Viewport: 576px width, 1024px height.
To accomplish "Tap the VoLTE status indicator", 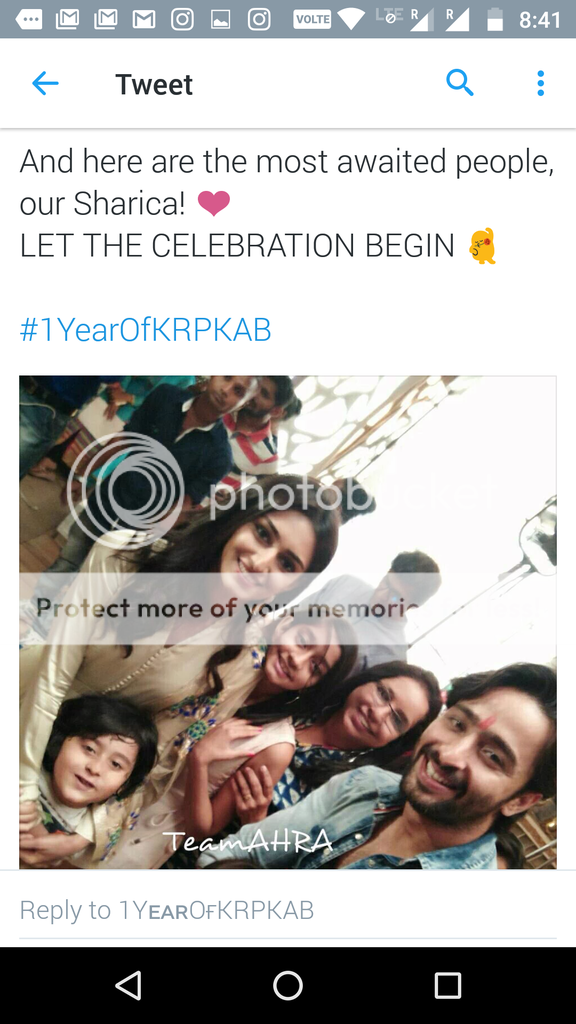I will (312, 20).
